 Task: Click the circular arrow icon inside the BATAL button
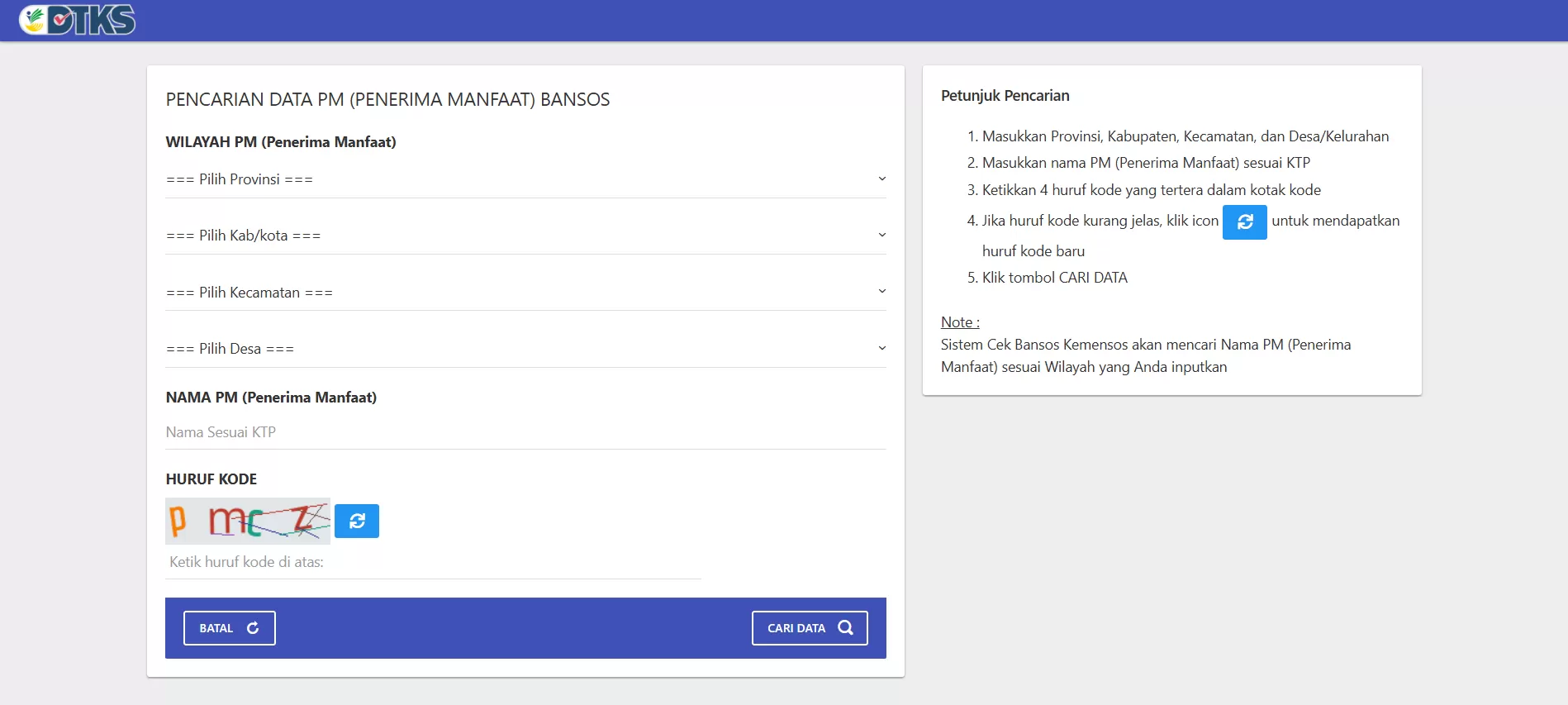(x=253, y=628)
